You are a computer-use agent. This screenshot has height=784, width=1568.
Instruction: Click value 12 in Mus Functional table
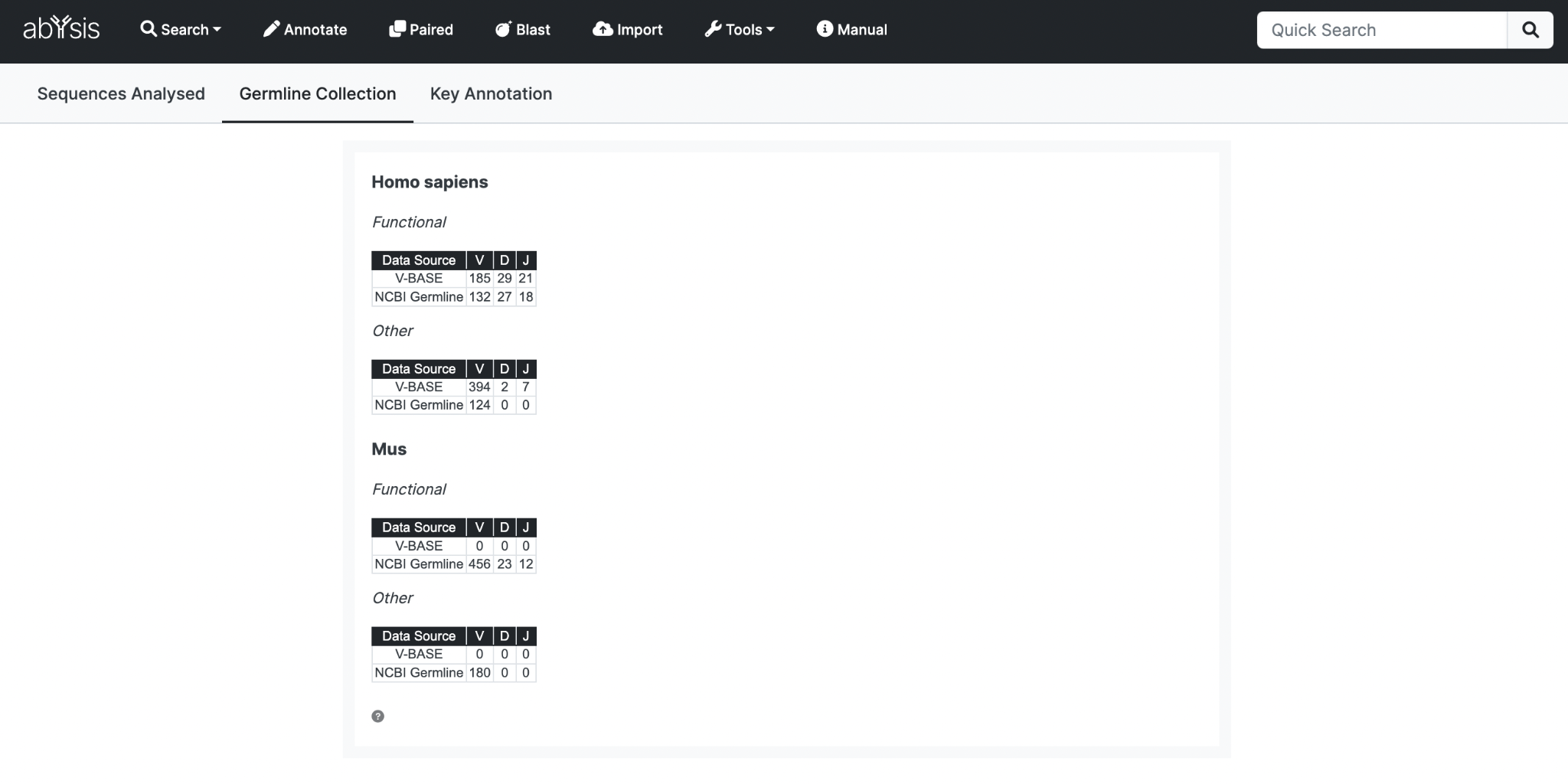point(525,564)
